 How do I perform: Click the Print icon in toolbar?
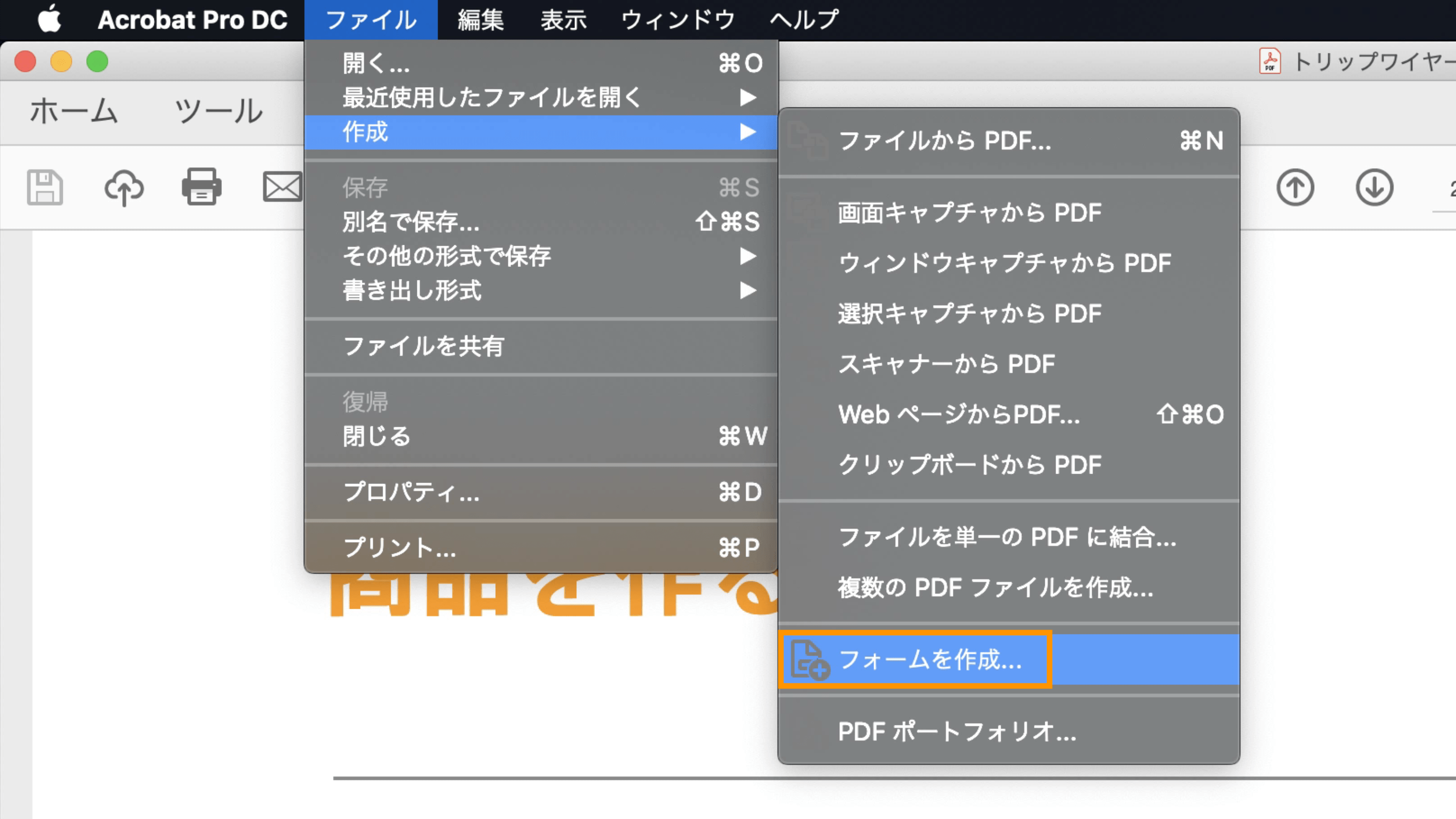point(201,186)
